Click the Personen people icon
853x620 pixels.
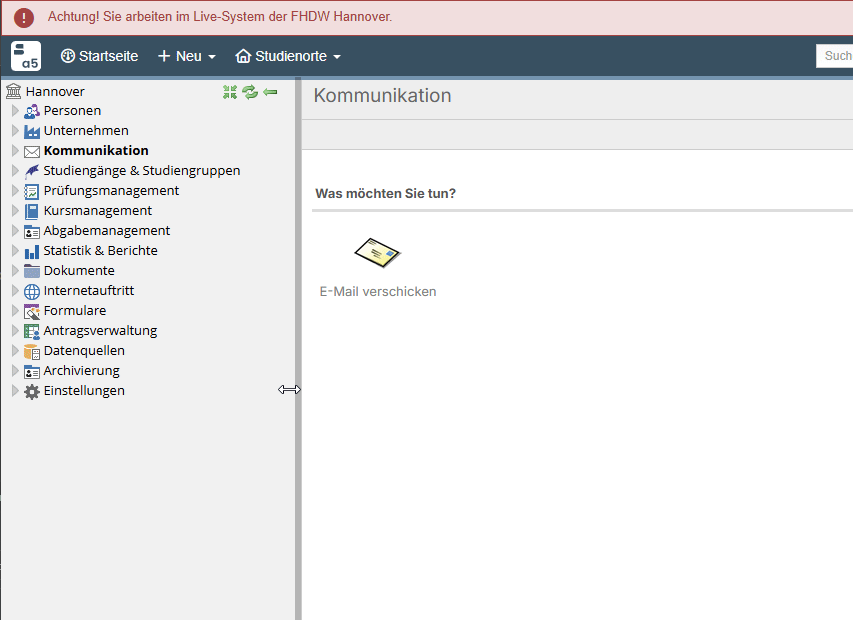pos(32,111)
